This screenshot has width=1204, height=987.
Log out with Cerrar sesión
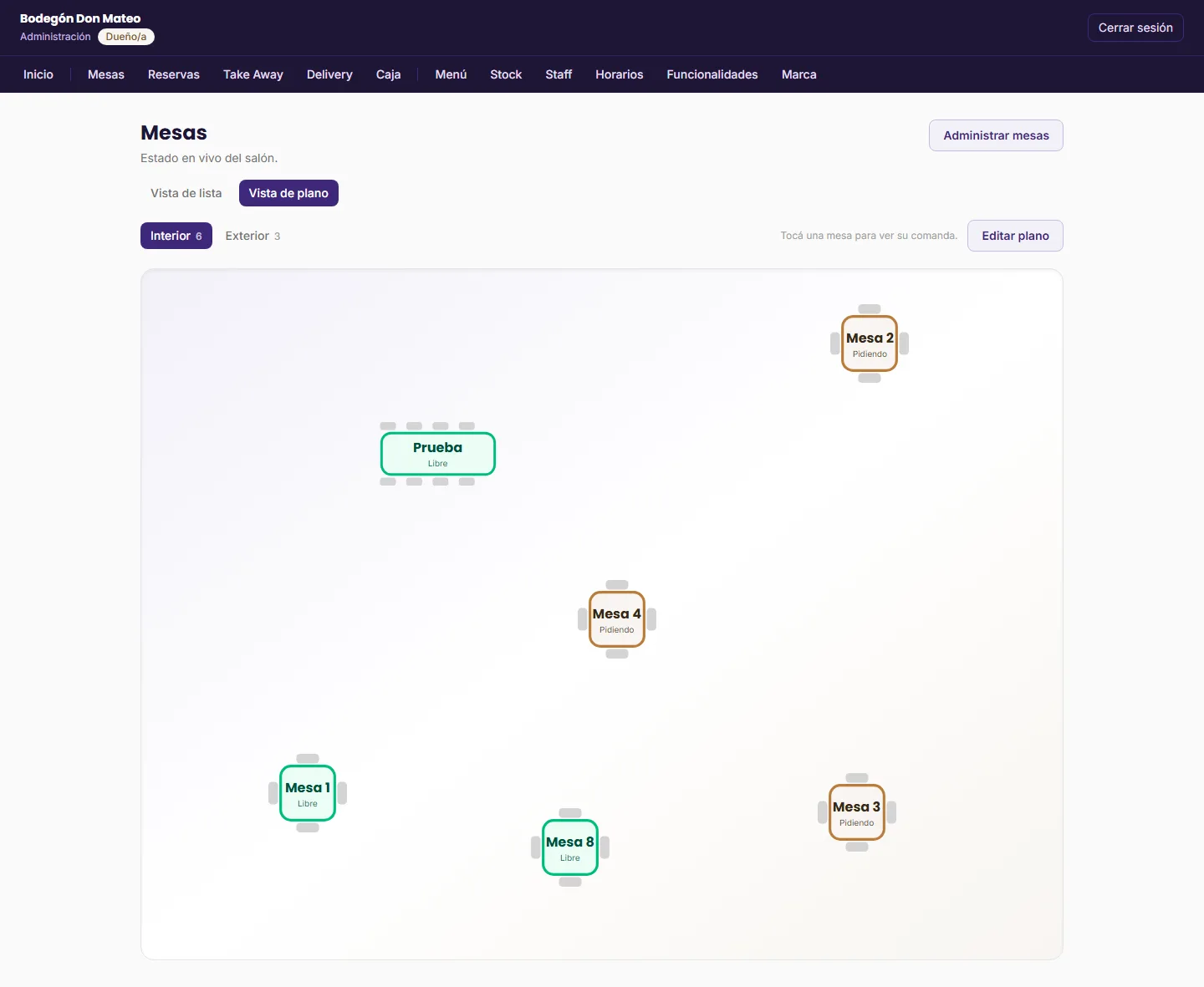(x=1135, y=28)
